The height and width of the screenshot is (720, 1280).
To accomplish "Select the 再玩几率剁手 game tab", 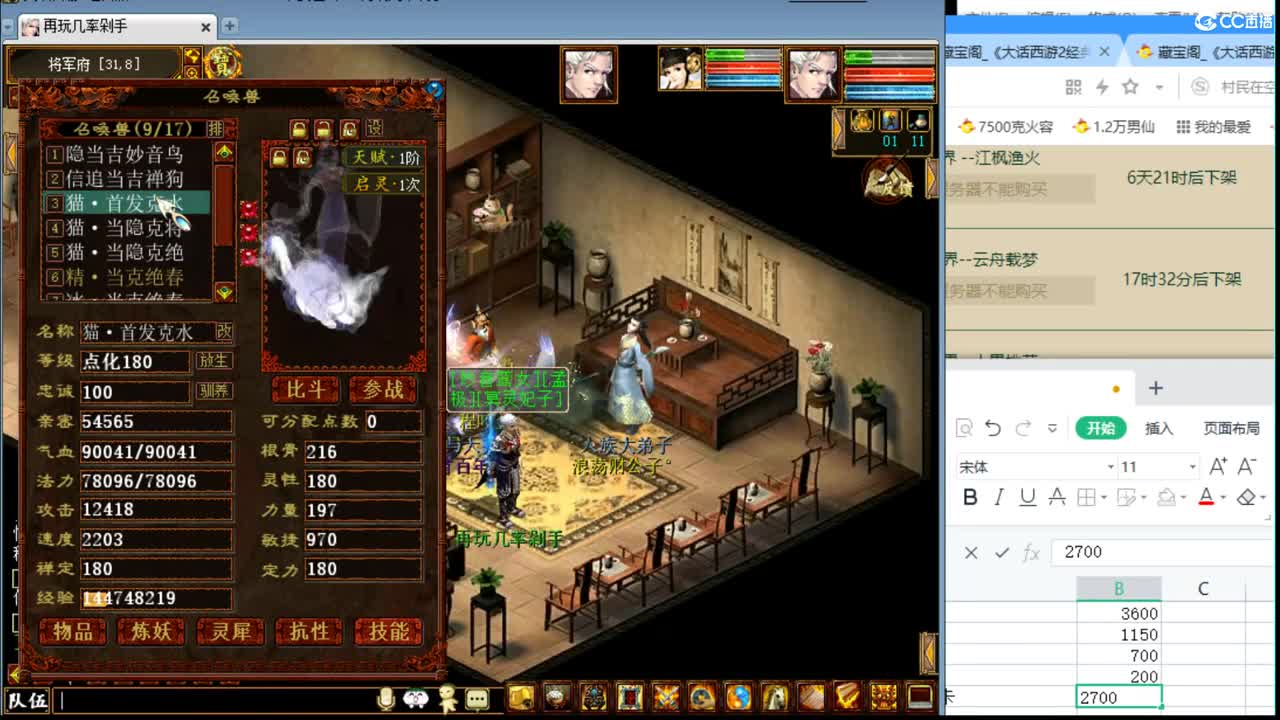I will click(117, 26).
